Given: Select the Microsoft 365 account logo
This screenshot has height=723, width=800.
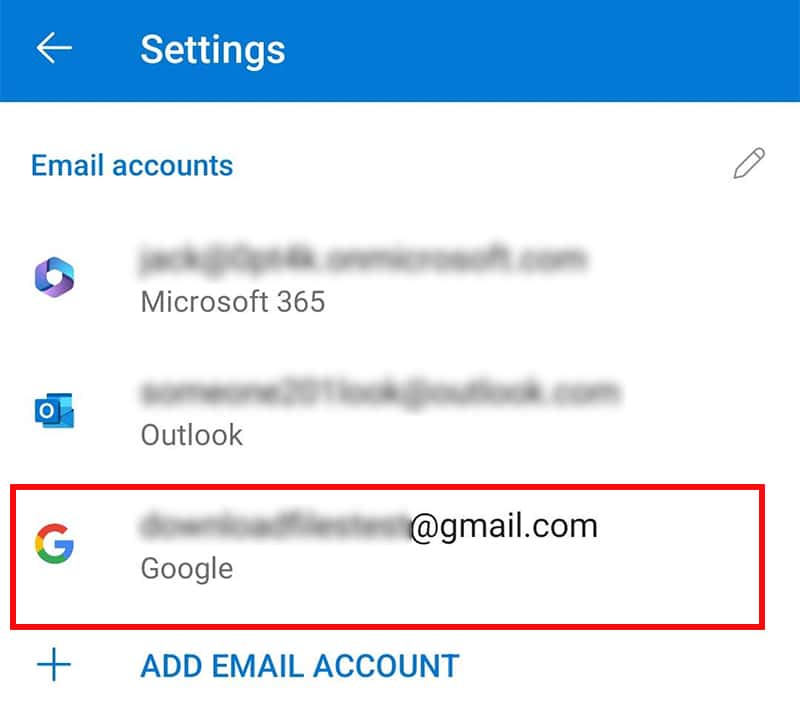Looking at the screenshot, I should click(x=55, y=278).
